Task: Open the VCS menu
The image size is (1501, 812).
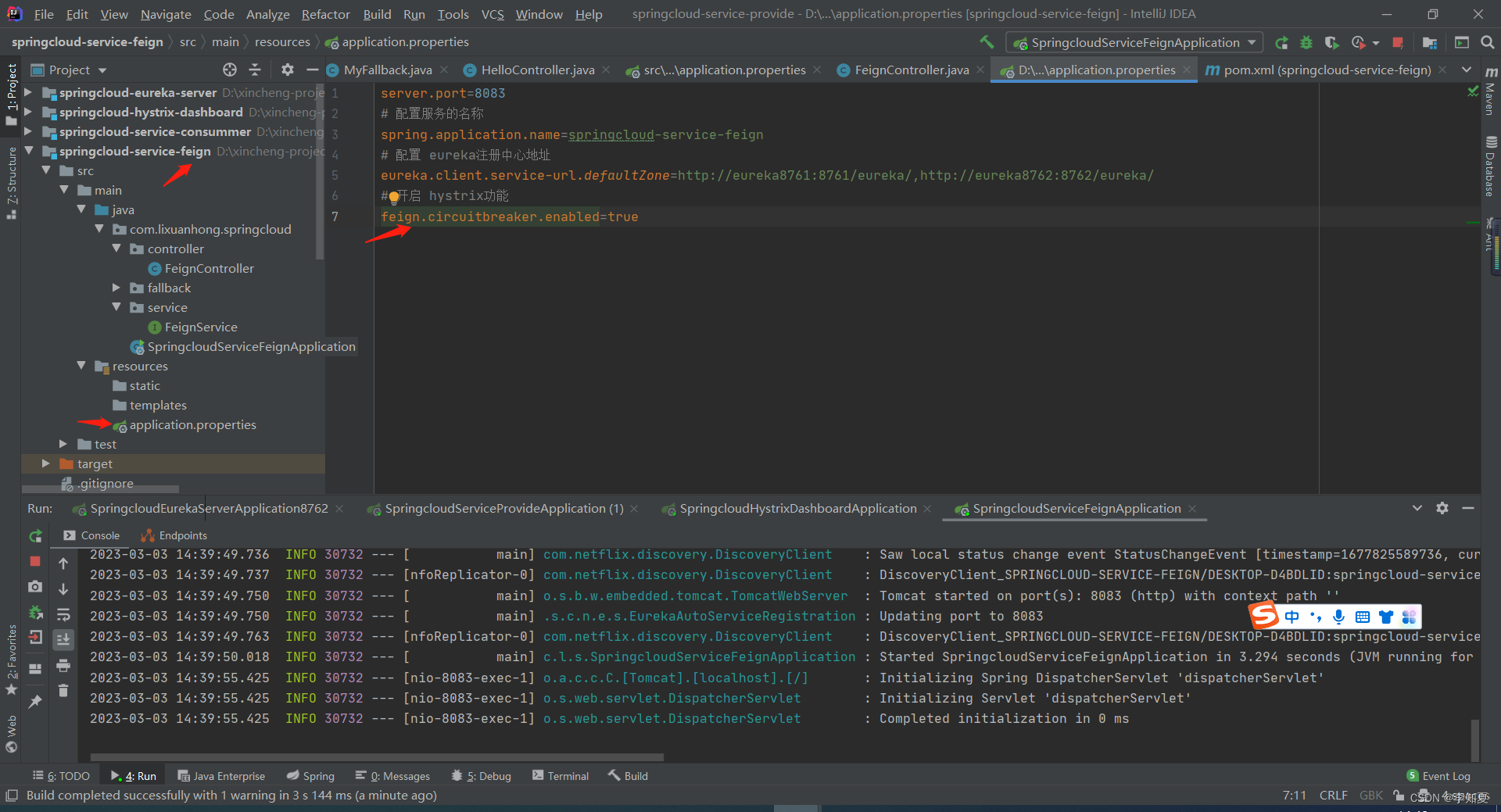Action: click(493, 14)
